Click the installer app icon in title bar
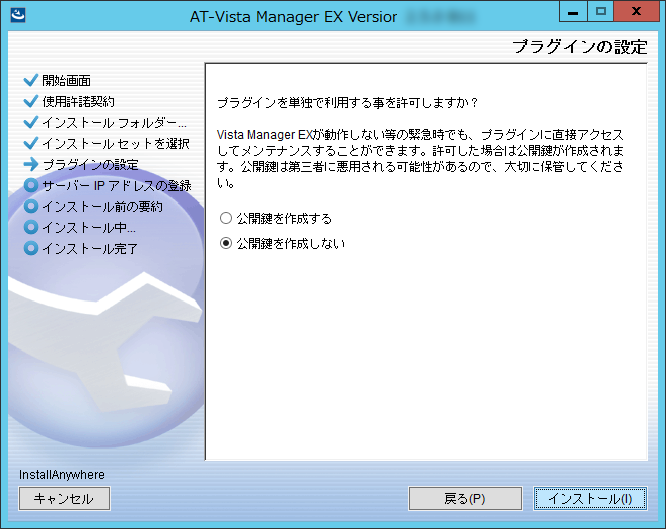The image size is (666, 529). tap(18, 15)
